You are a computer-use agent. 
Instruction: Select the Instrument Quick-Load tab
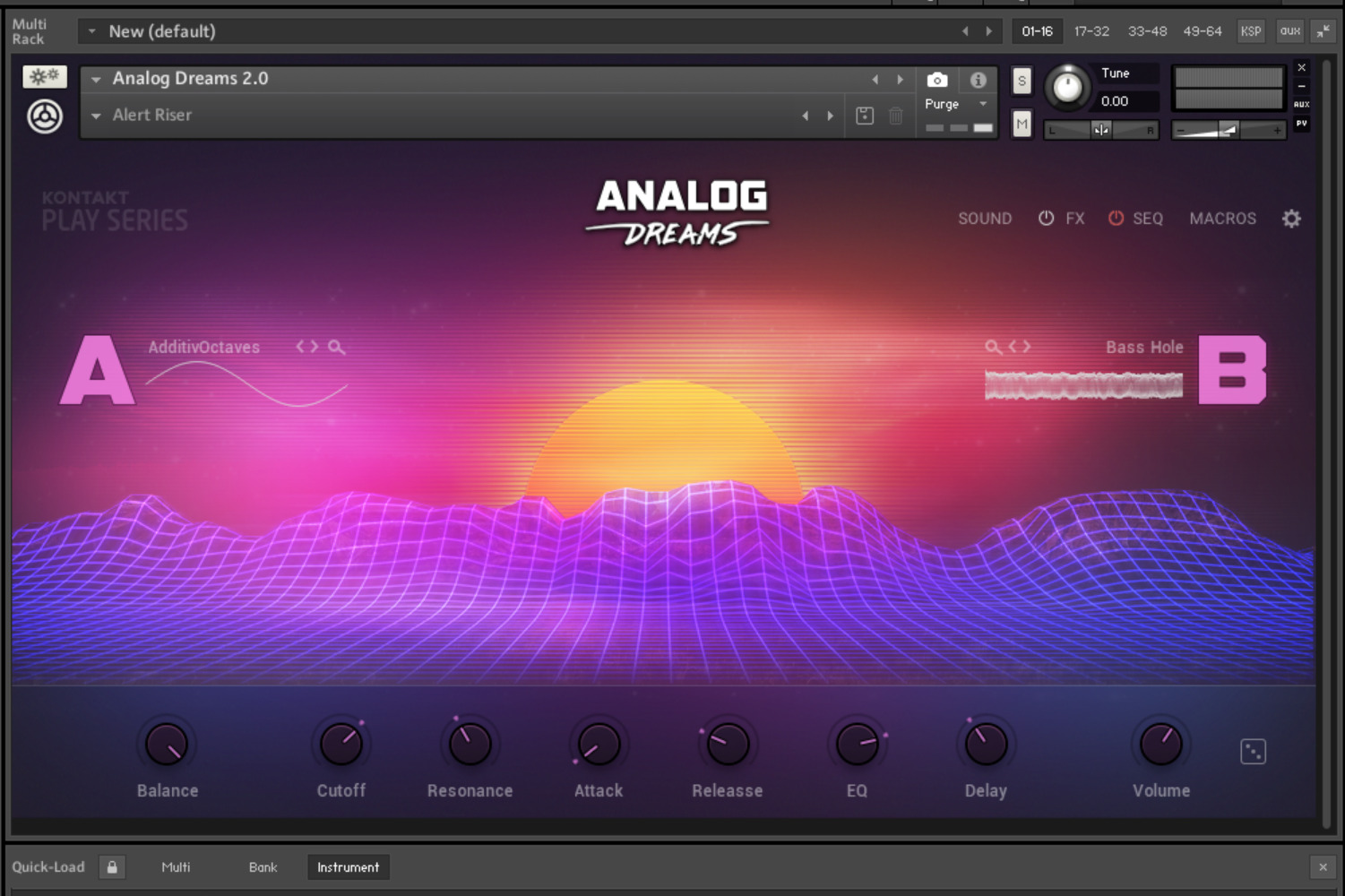pyautogui.click(x=348, y=867)
